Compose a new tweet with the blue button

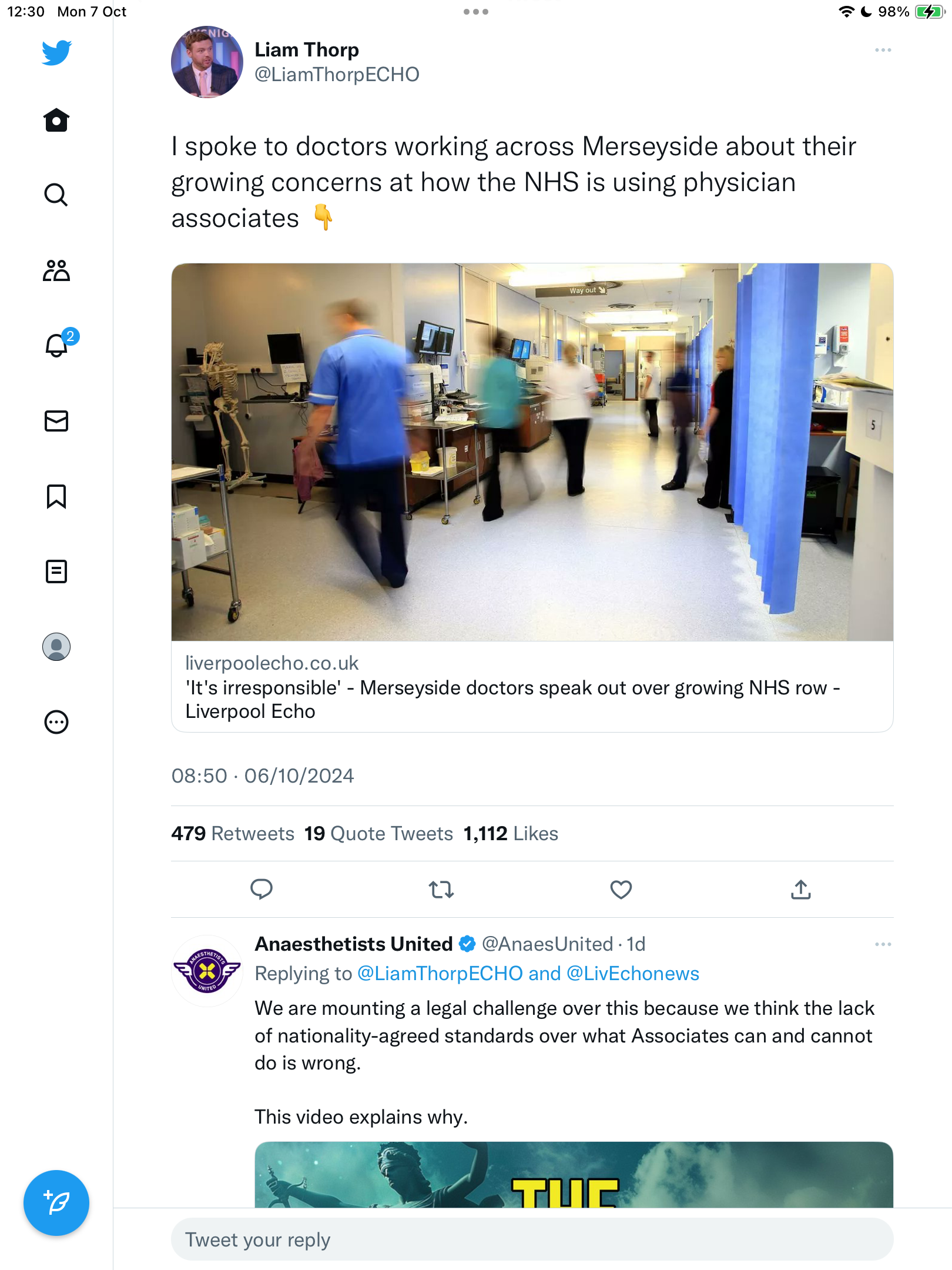click(56, 1203)
